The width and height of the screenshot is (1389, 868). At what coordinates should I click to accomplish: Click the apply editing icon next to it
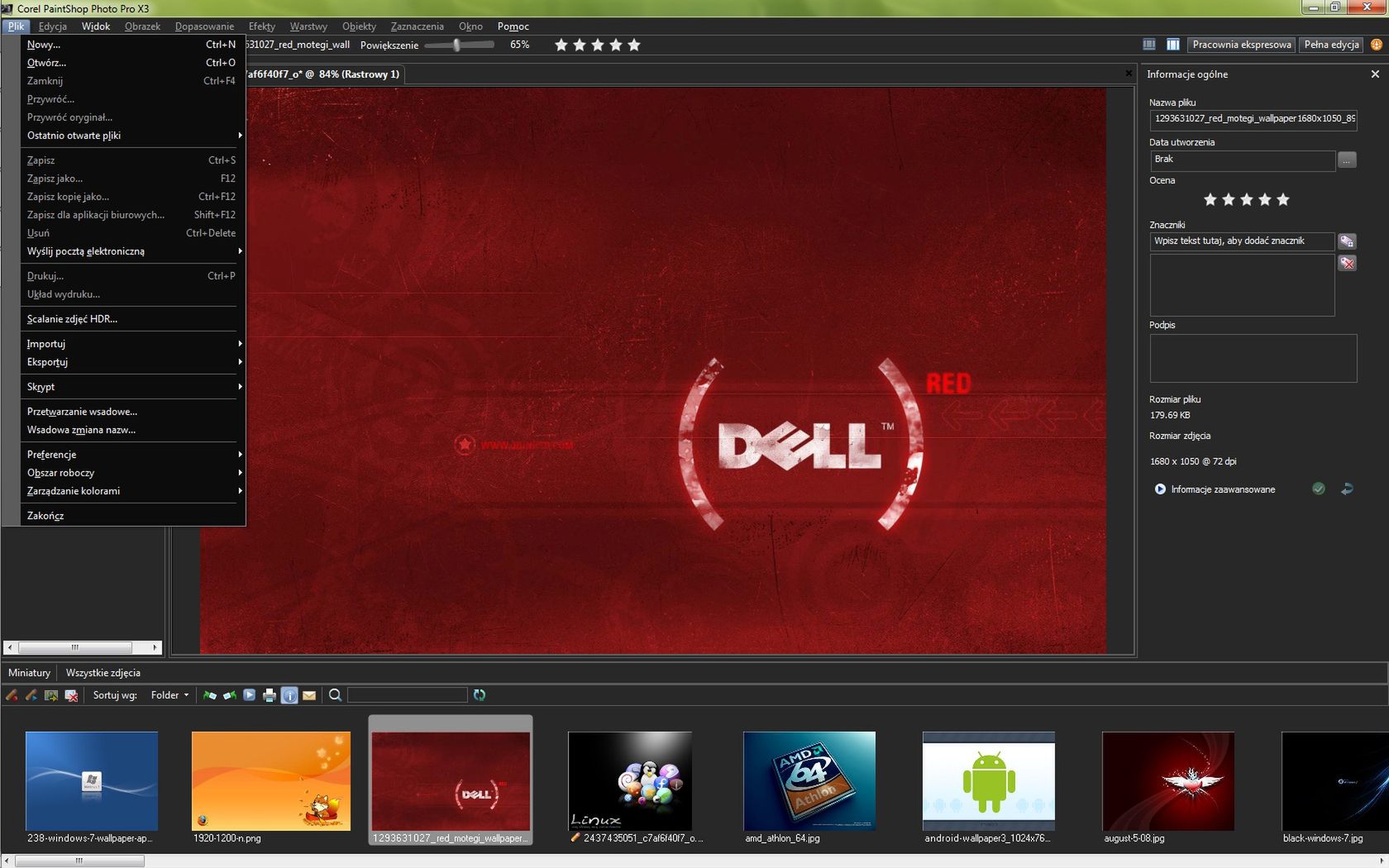(x=31, y=695)
